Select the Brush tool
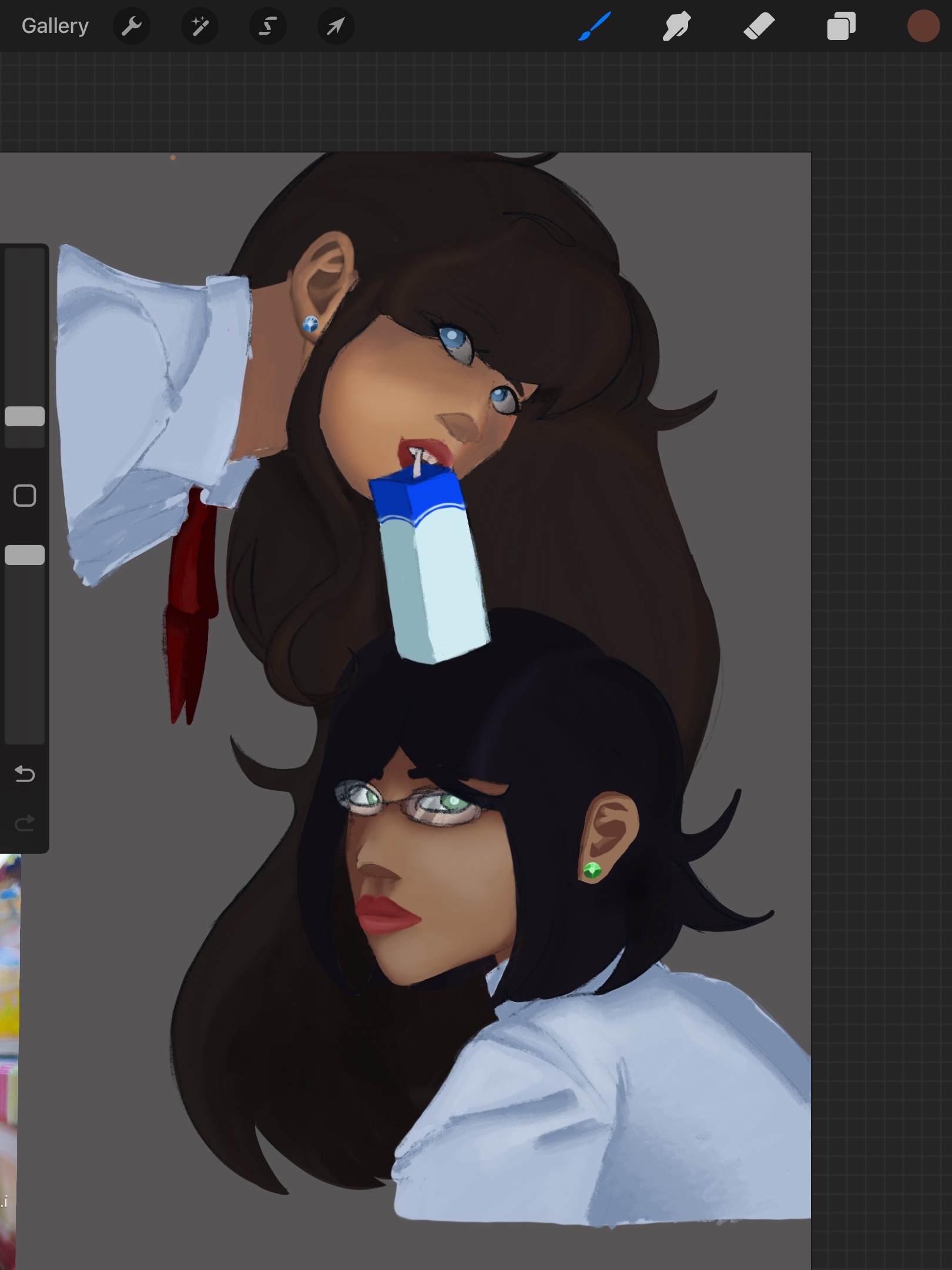This screenshot has width=952, height=1270. tap(594, 26)
